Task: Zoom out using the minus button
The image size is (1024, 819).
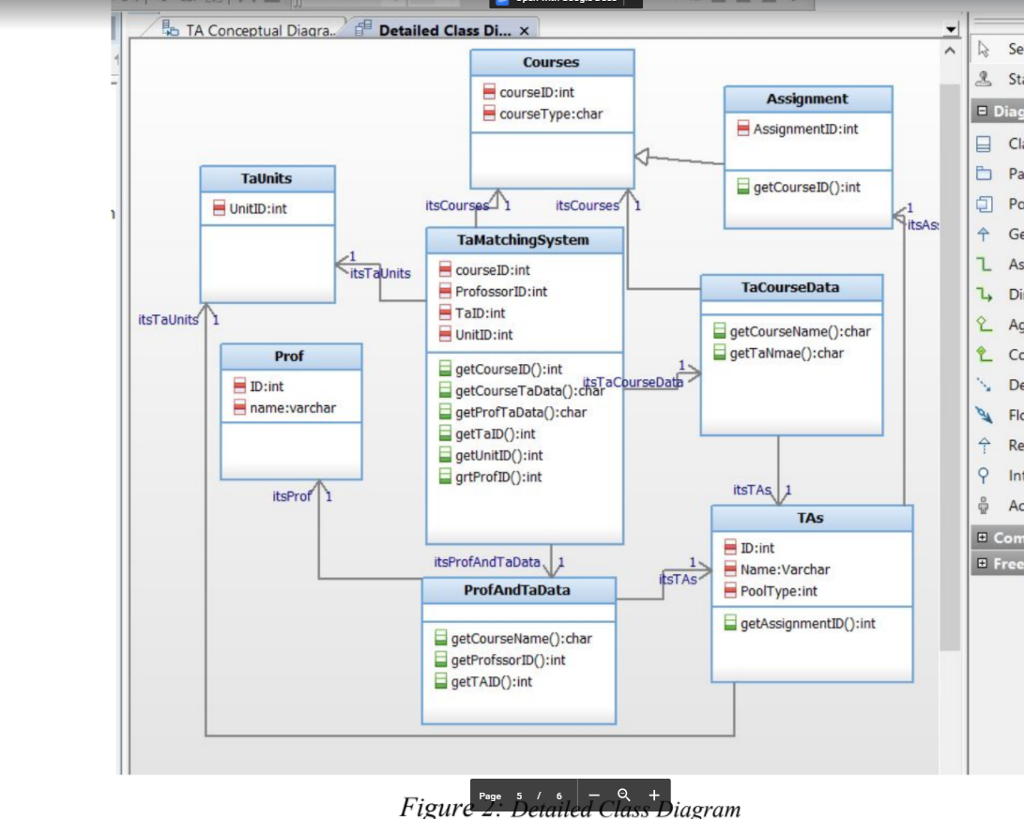Action: (x=594, y=795)
